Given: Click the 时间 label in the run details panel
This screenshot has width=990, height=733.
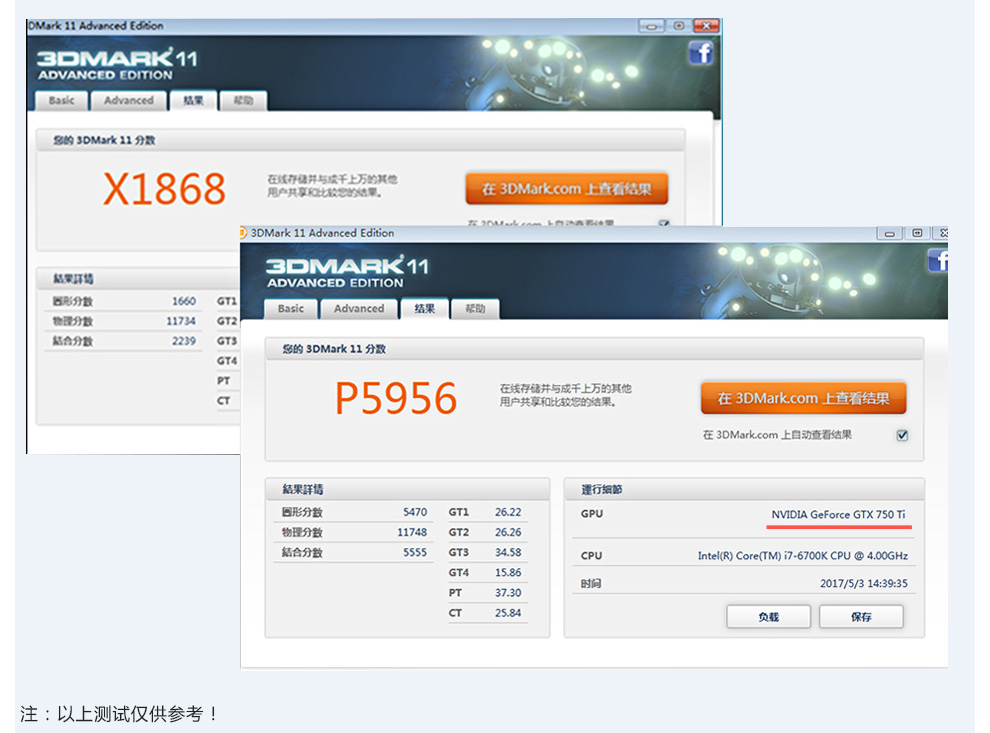Looking at the screenshot, I should (591, 583).
